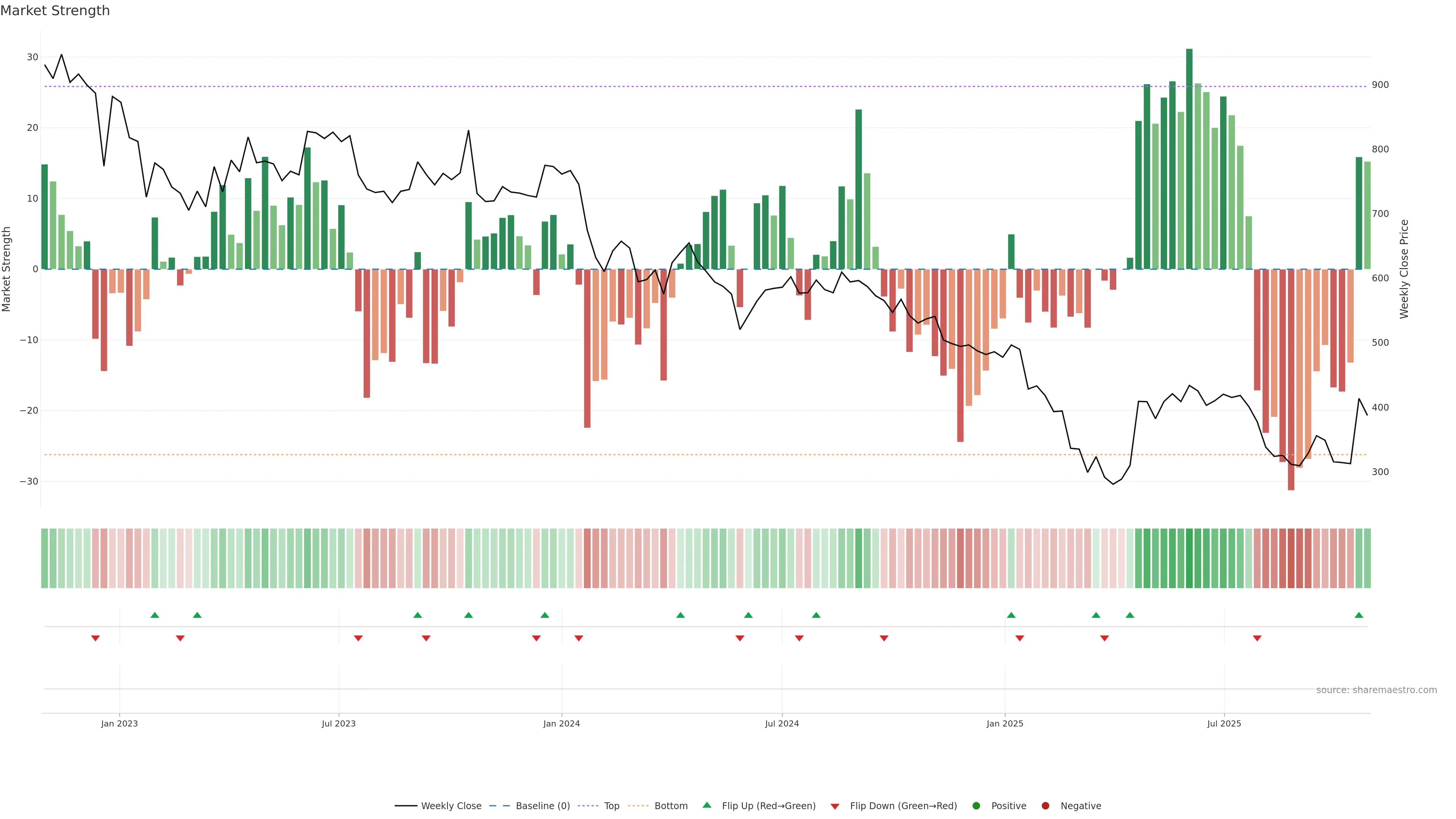Click the last green flip-up triangle marker
Viewport: 1456px width, 819px height.
tap(1359, 615)
